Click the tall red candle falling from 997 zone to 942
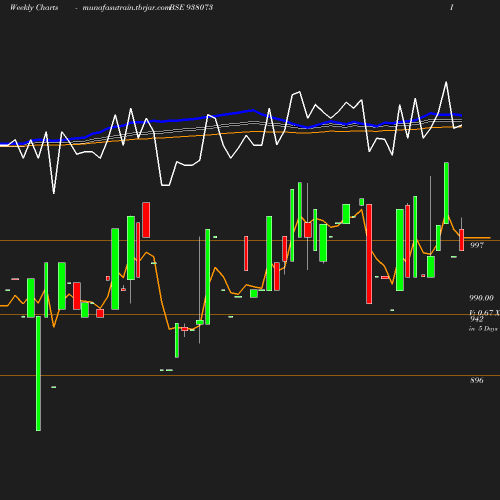Screen dimensions: 500x500 coord(369,254)
